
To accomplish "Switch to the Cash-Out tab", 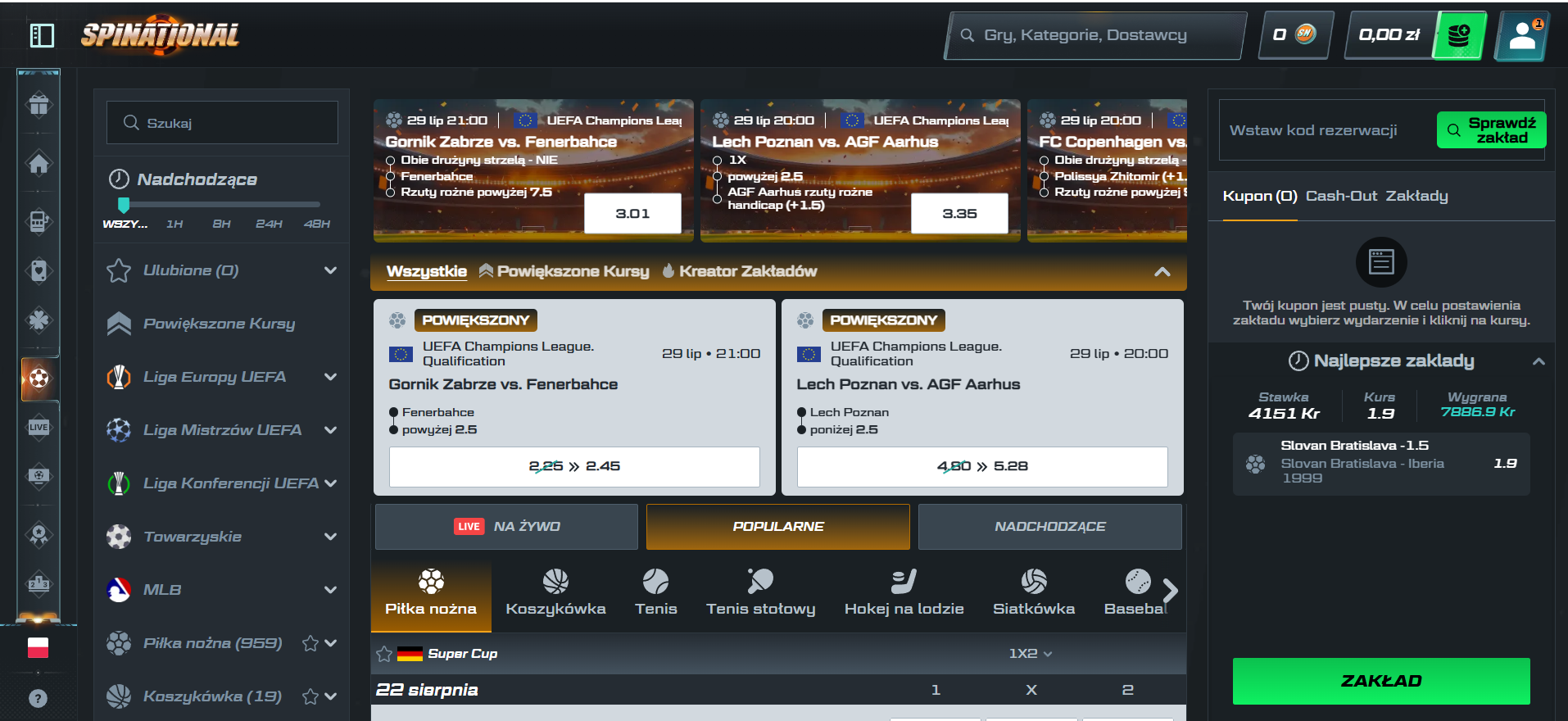I will pos(1341,196).
